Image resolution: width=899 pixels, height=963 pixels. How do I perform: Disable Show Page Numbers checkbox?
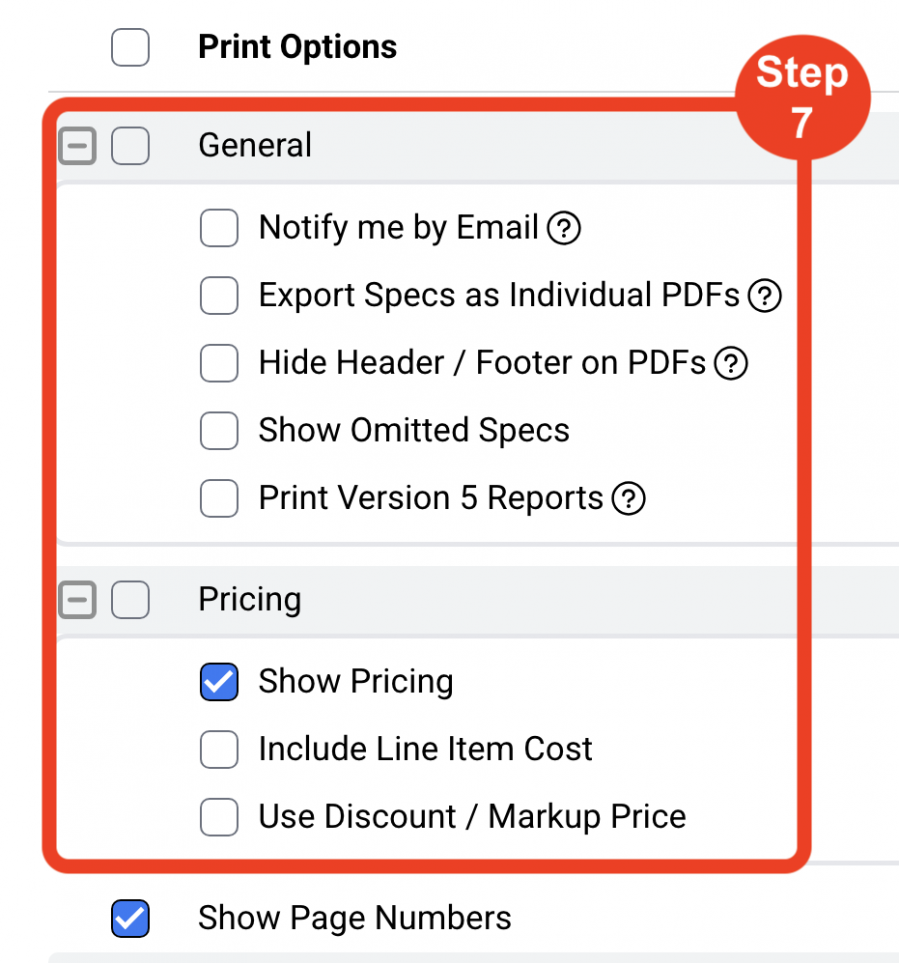pos(130,919)
